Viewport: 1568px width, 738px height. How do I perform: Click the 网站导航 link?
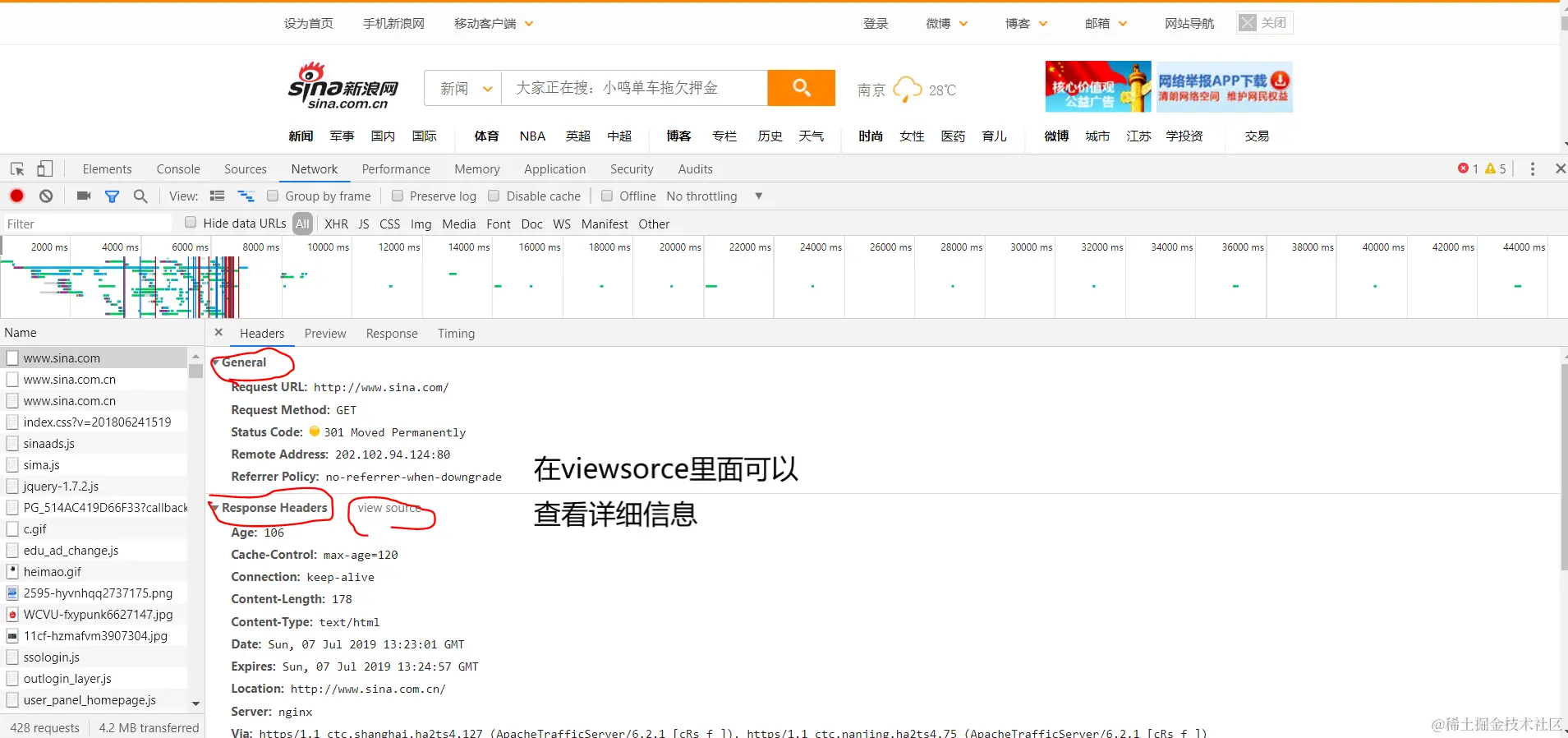pyautogui.click(x=1189, y=23)
